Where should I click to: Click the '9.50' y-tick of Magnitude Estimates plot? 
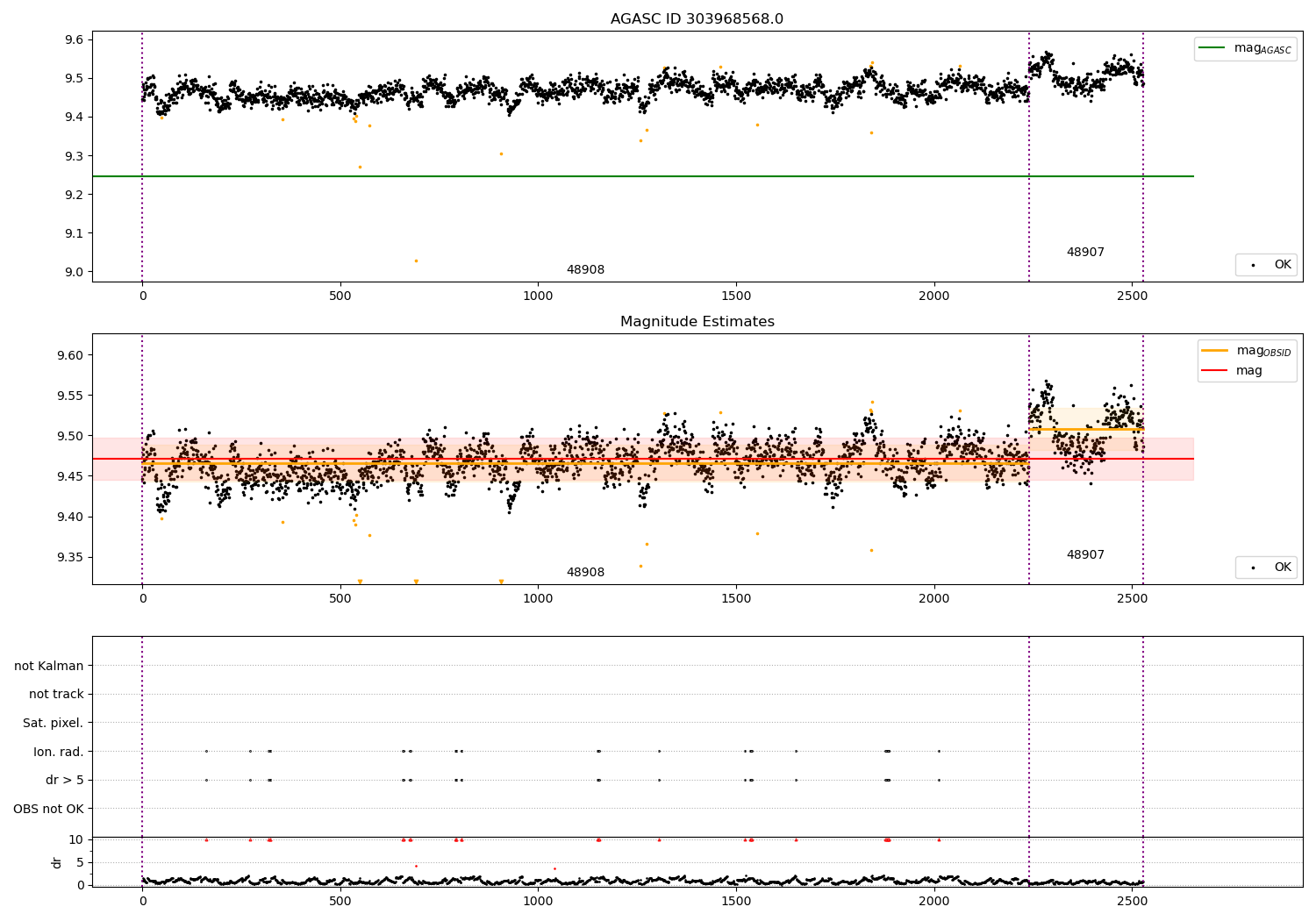(x=70, y=436)
